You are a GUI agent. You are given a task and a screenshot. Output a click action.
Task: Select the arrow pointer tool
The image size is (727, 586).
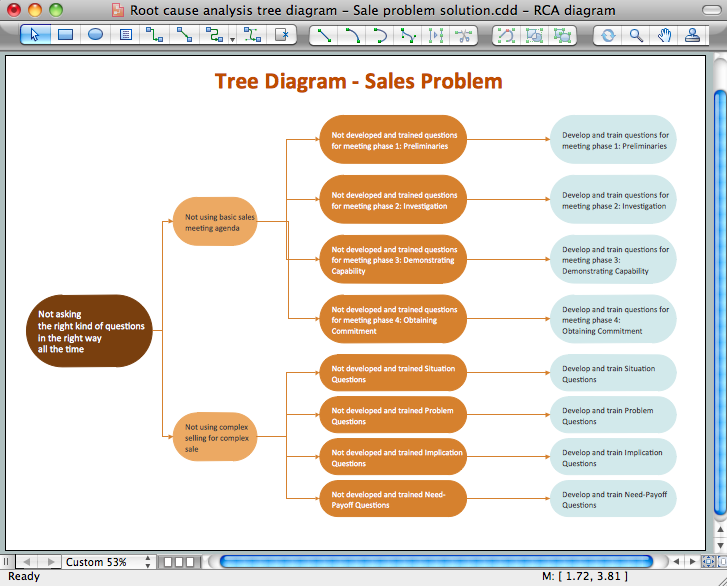click(x=35, y=35)
